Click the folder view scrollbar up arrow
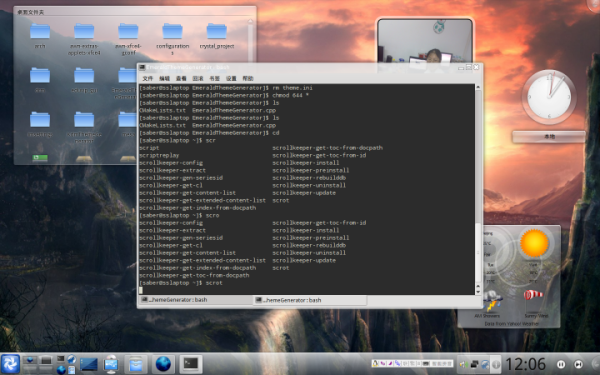 pyautogui.click(x=251, y=22)
